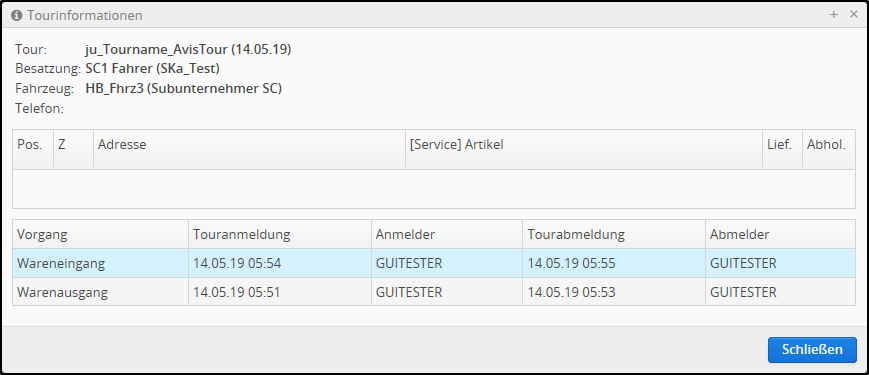
Task: Click the 14.05.19 05:55 Tourabmeldung cell
Action: (614, 263)
